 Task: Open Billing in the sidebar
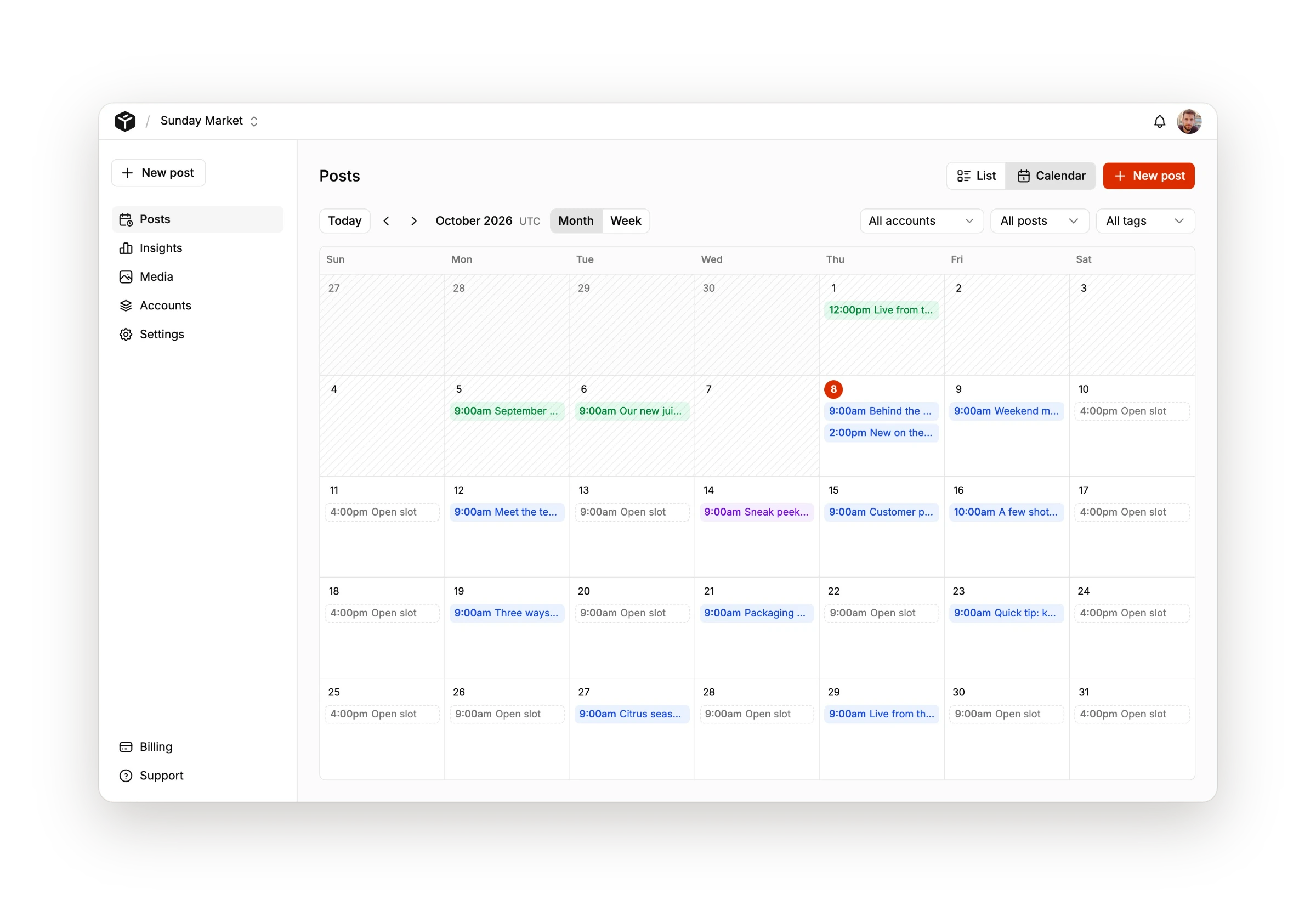coord(197,747)
